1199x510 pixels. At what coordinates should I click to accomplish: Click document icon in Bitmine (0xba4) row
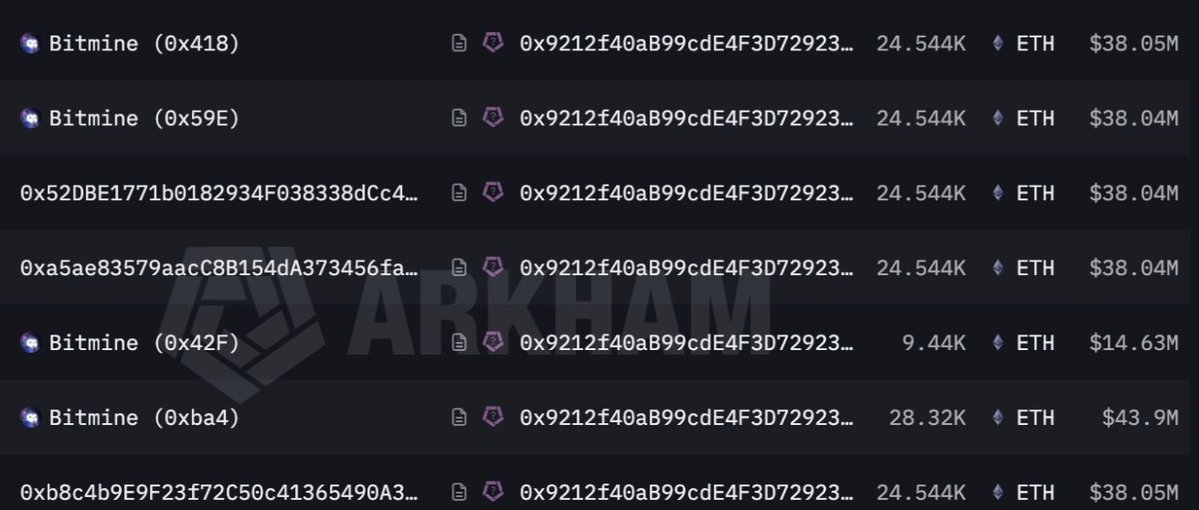[458, 417]
